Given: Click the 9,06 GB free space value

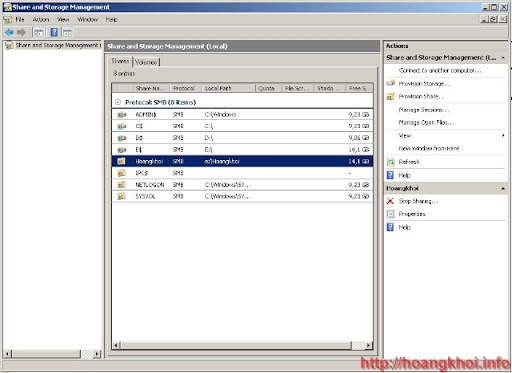Looking at the screenshot, I should 359,138.
